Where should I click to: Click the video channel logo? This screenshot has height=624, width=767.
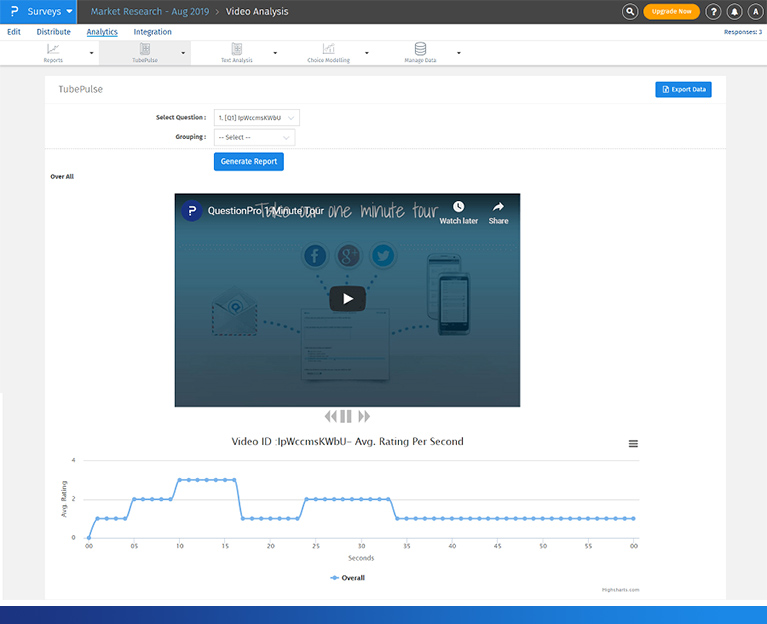point(192,211)
